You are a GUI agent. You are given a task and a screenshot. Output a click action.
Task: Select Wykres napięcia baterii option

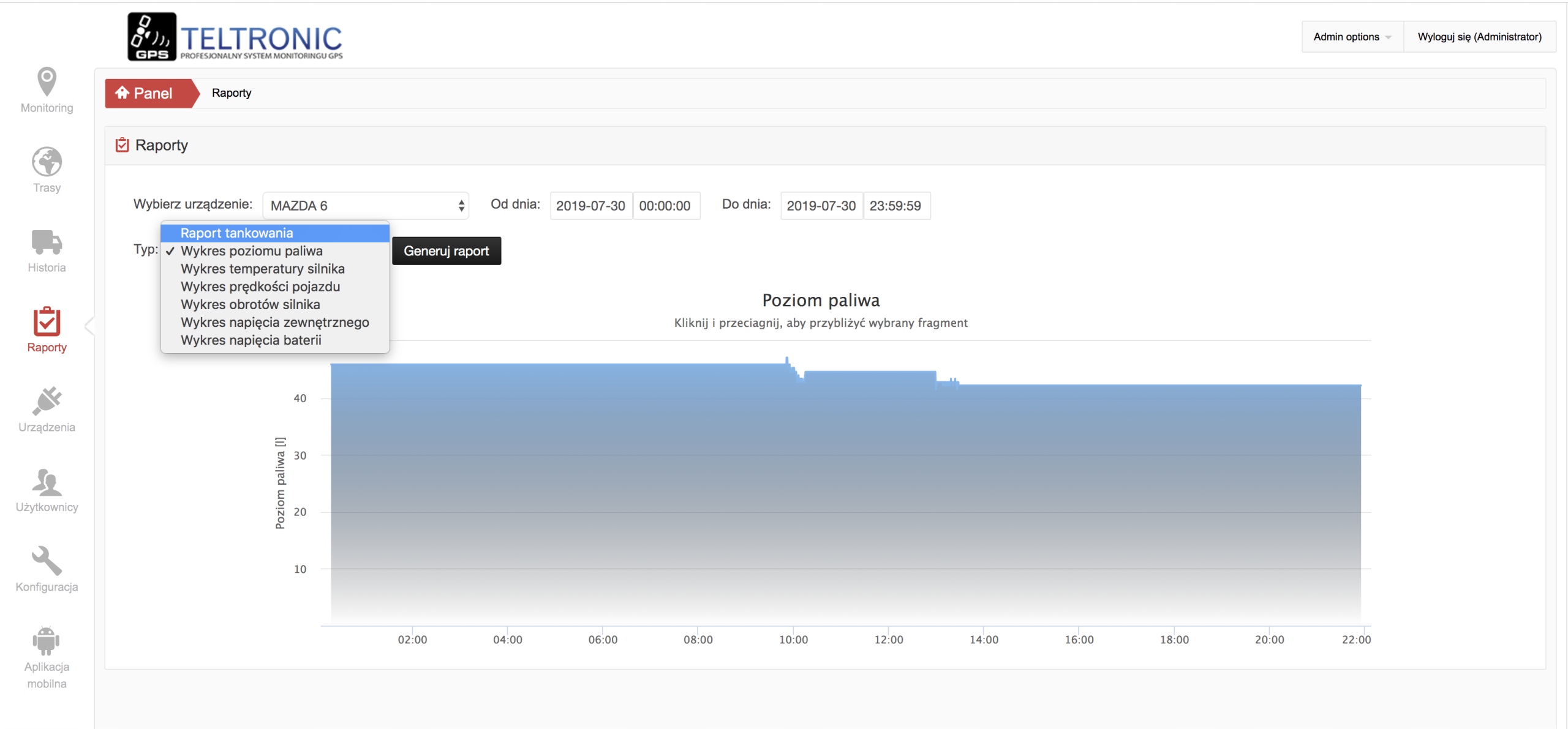[x=251, y=340]
